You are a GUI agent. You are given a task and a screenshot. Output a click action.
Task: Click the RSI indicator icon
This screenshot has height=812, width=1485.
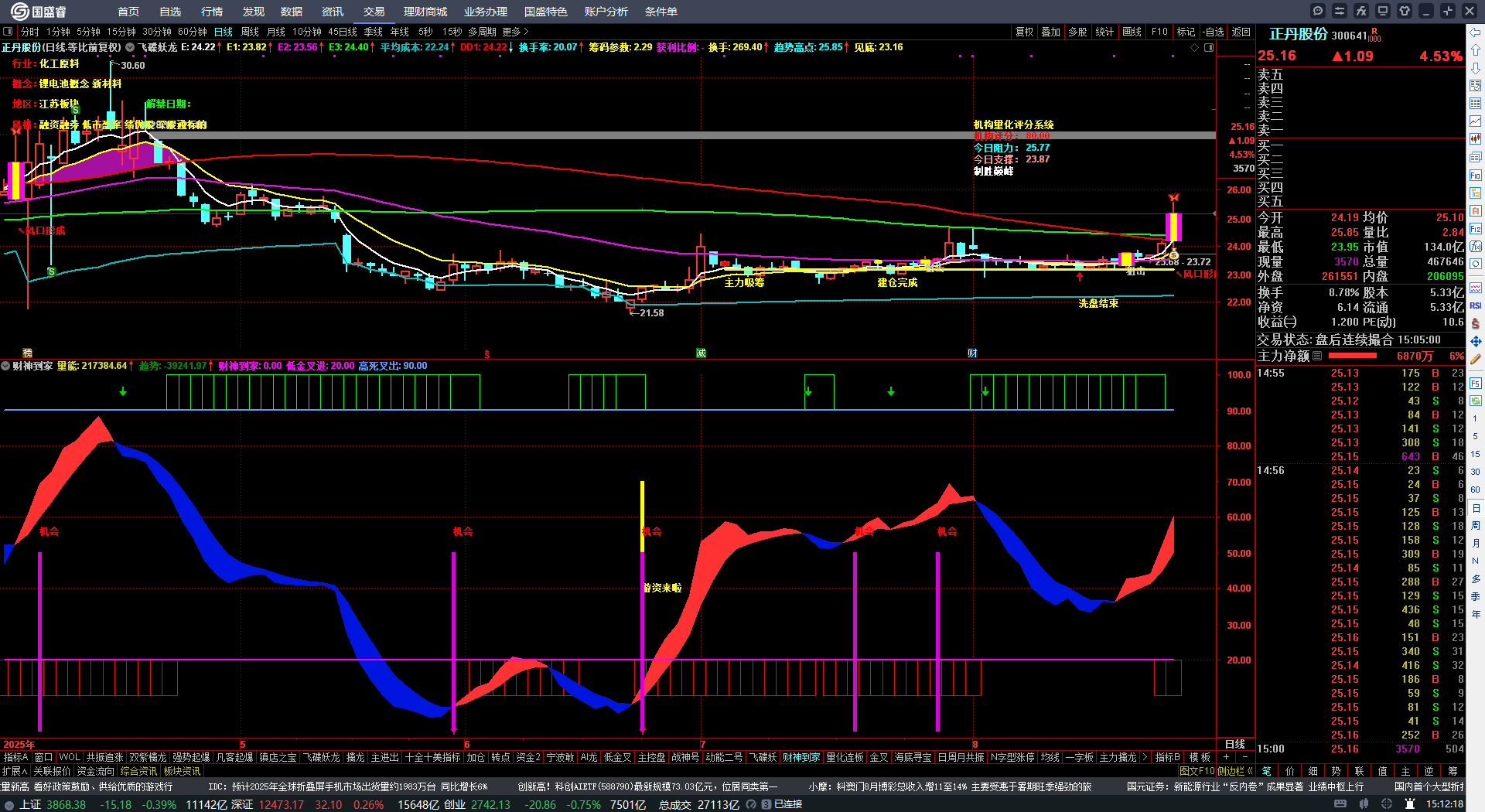(1476, 305)
